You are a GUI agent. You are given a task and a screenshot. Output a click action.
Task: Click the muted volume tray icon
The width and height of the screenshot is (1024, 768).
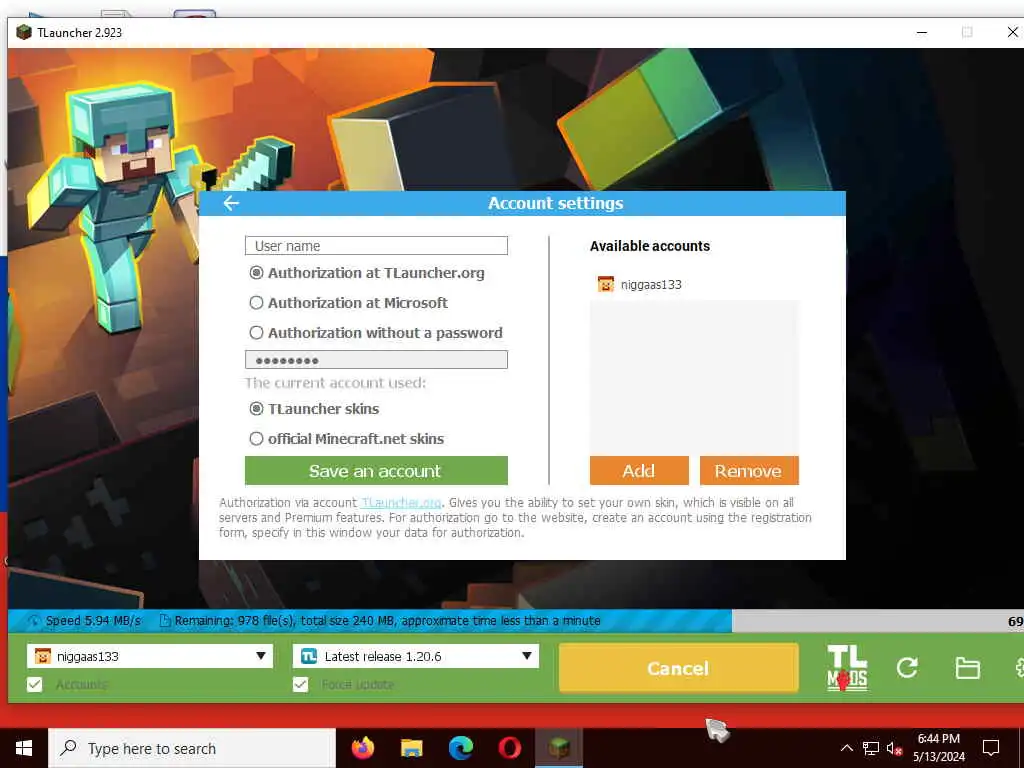pyautogui.click(x=895, y=748)
